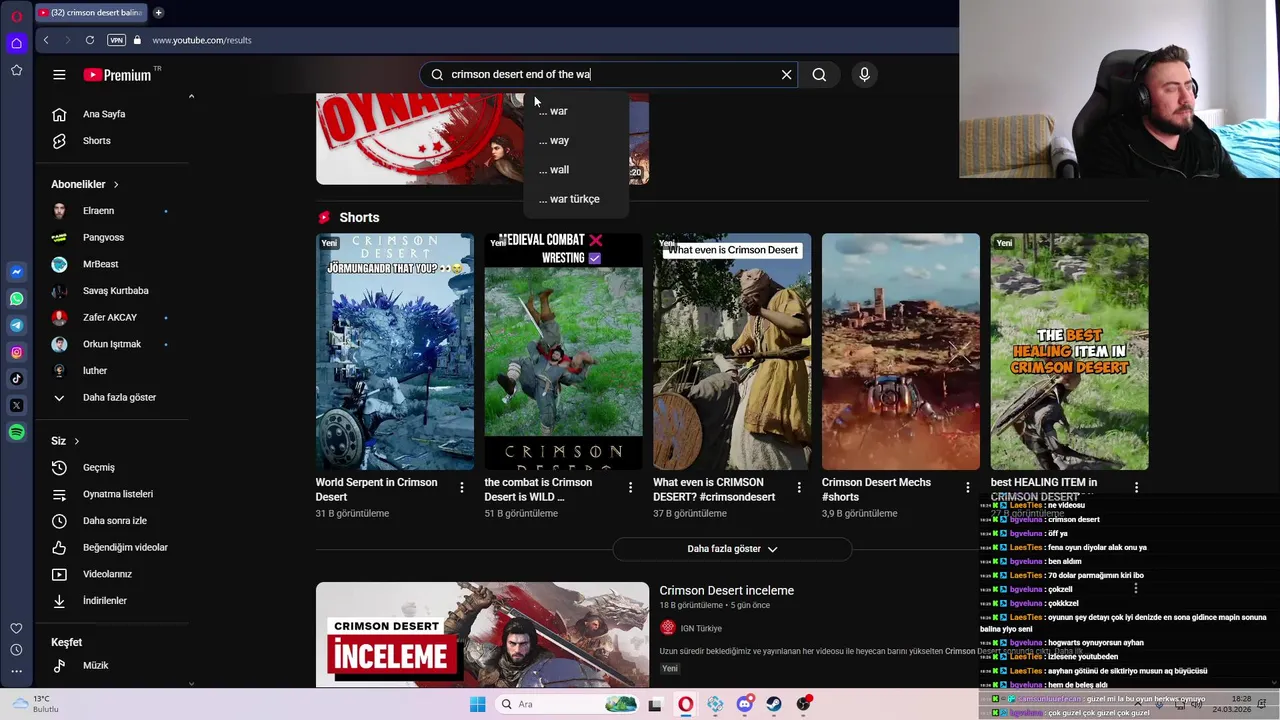Open the 'Crimson Desert inceleme' video title
The image size is (1280, 720).
[727, 591]
